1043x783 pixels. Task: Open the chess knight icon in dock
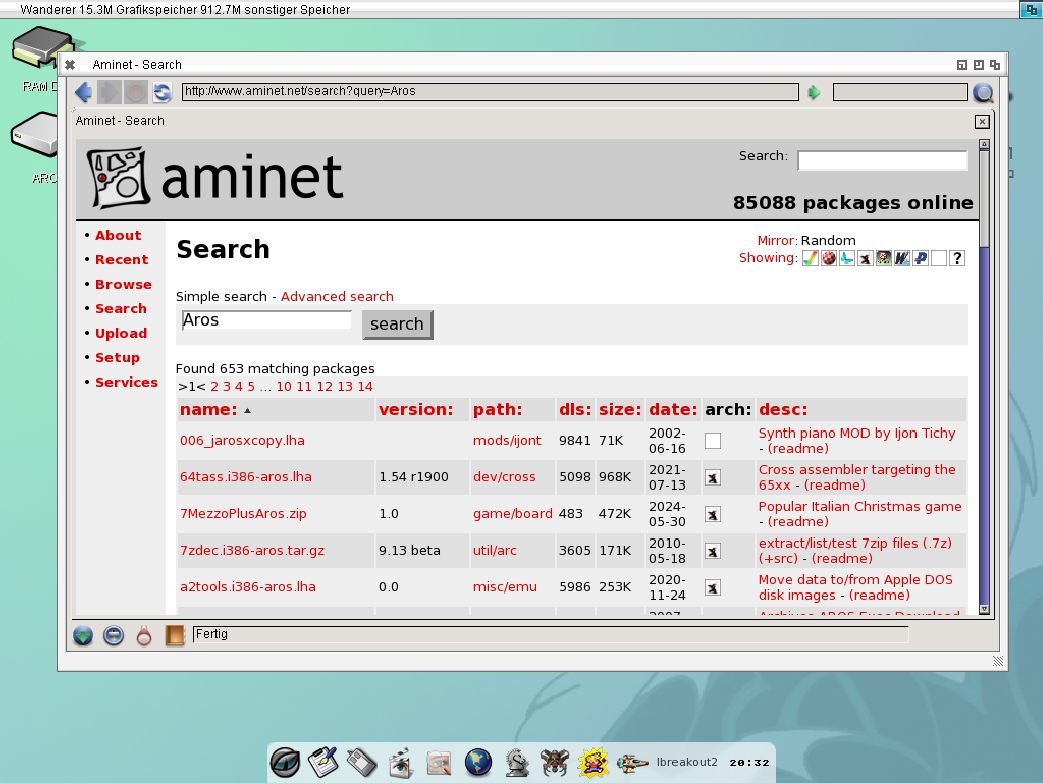point(517,762)
